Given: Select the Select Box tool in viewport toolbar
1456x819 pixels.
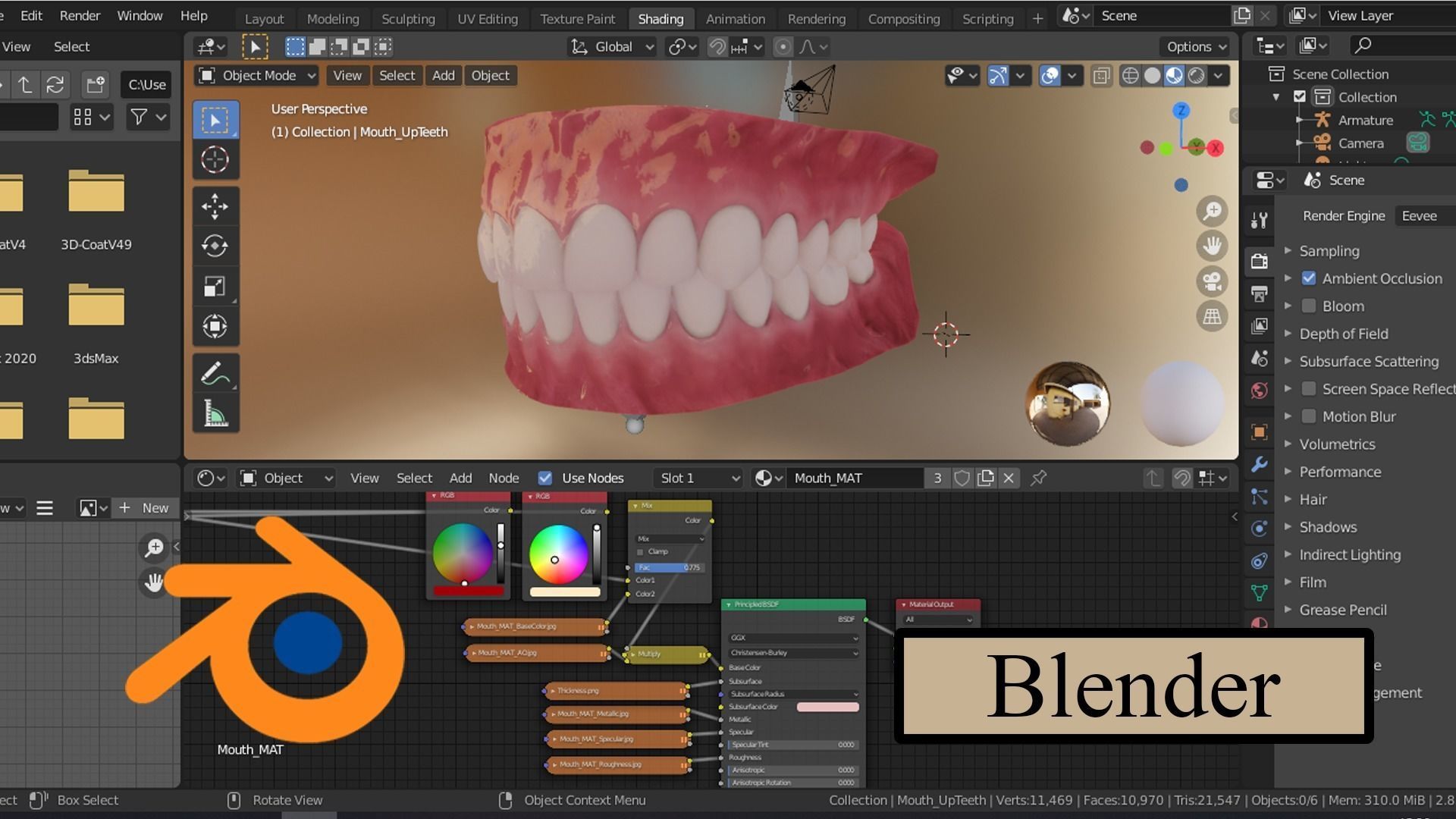Looking at the screenshot, I should click(215, 120).
